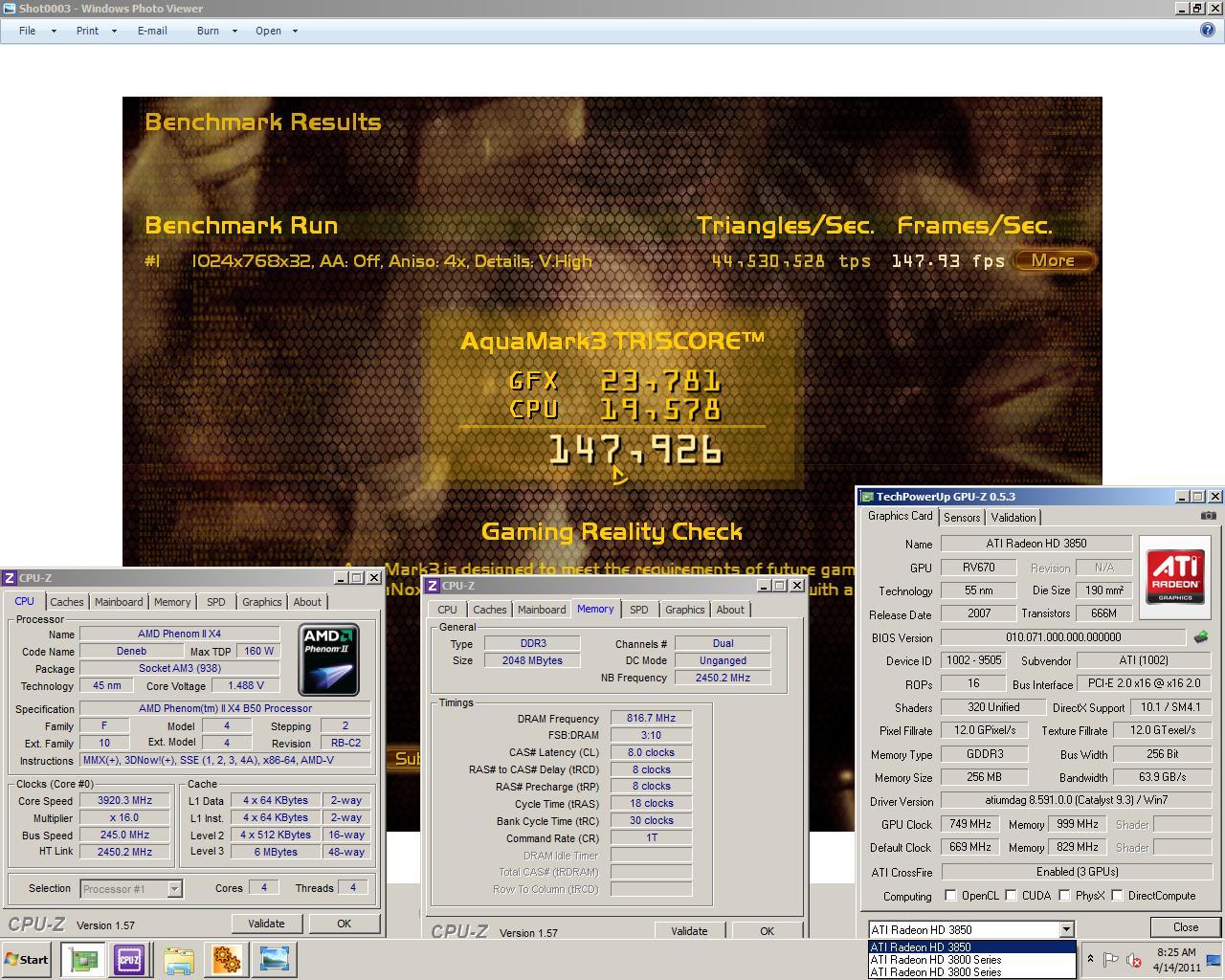This screenshot has height=980, width=1225.
Task: Click the Photo Viewer taskbar icon
Action: tap(274, 960)
